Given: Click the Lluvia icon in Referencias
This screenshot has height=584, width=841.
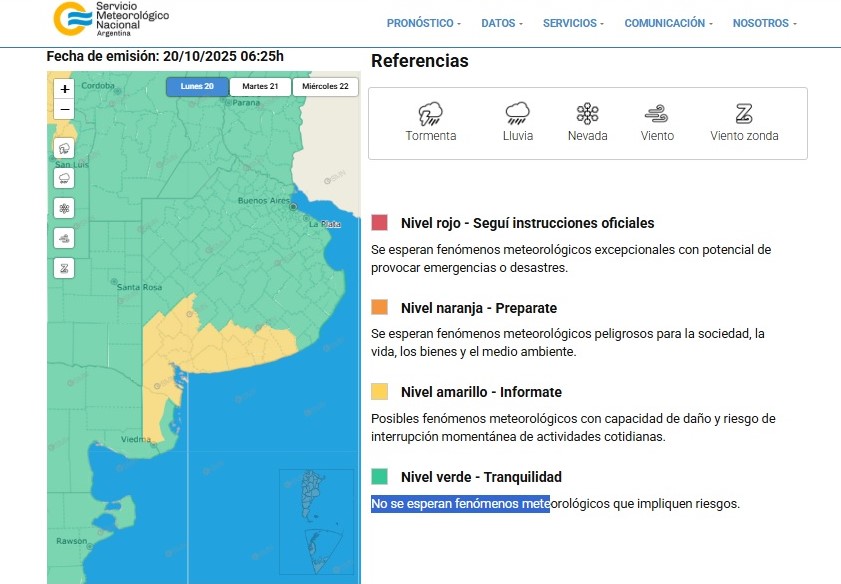Looking at the screenshot, I should pos(517,113).
